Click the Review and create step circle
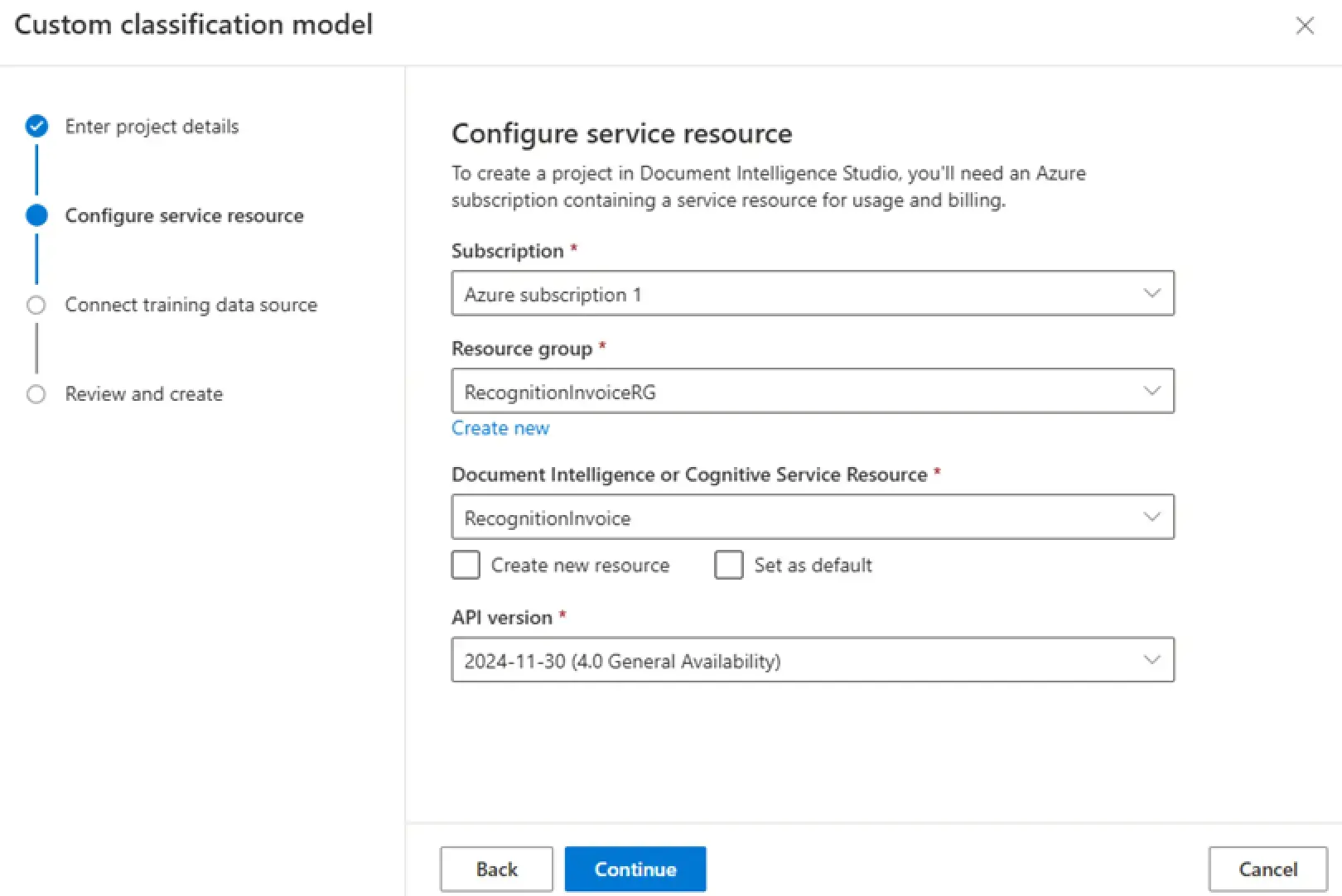Image resolution: width=1342 pixels, height=896 pixels. (36, 394)
